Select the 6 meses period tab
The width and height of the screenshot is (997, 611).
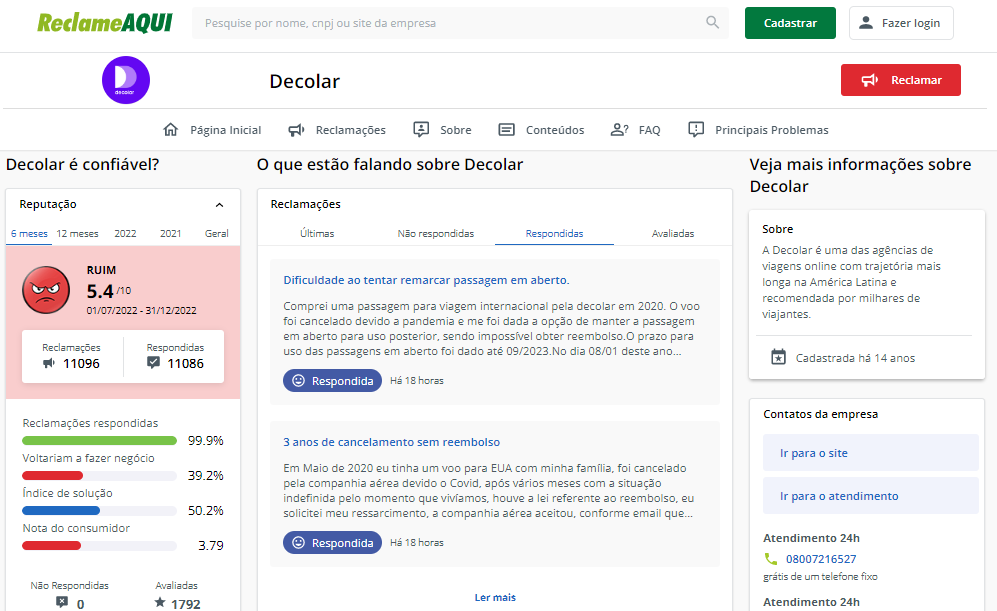point(29,233)
